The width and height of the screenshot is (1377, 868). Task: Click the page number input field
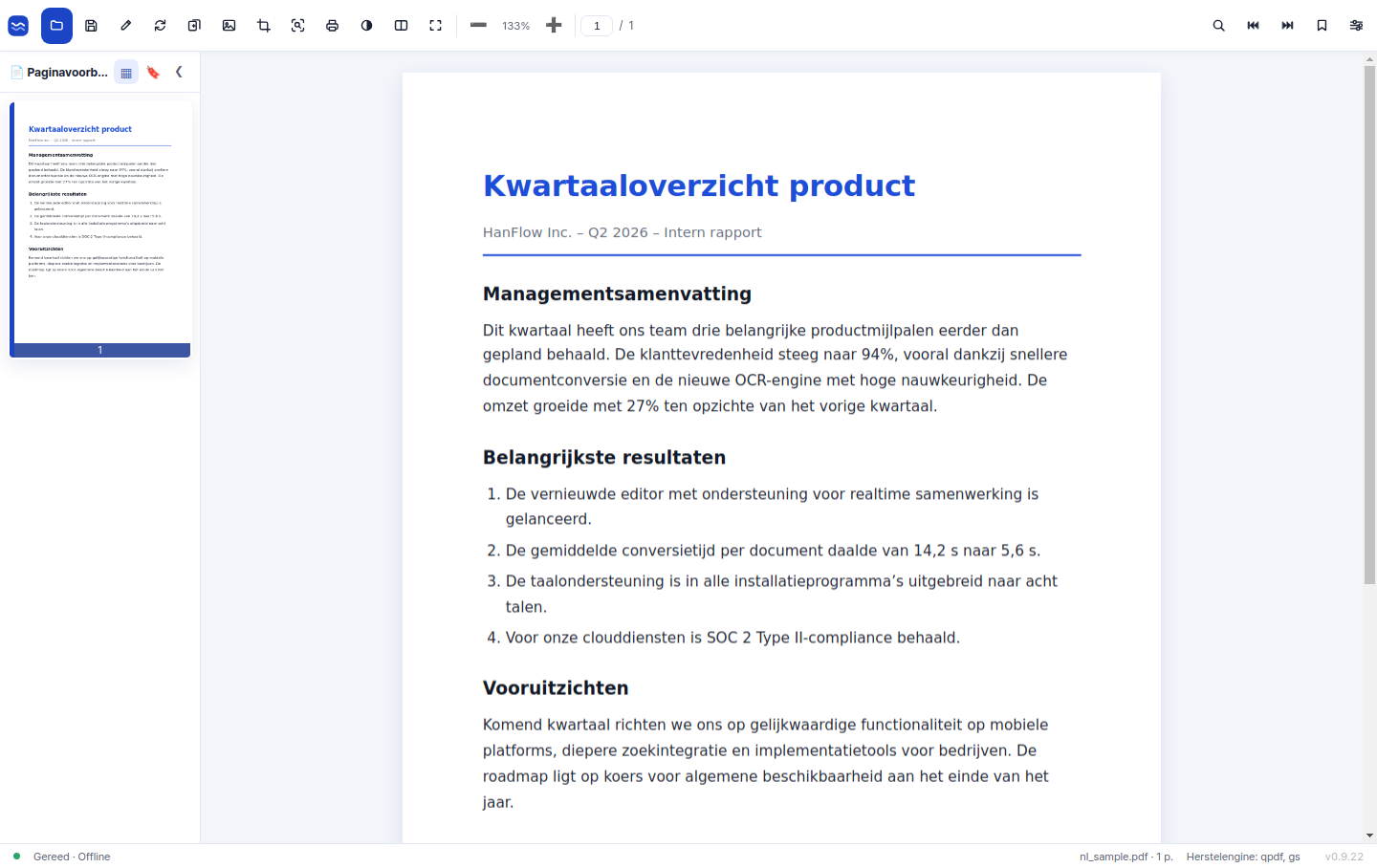pyautogui.click(x=597, y=26)
